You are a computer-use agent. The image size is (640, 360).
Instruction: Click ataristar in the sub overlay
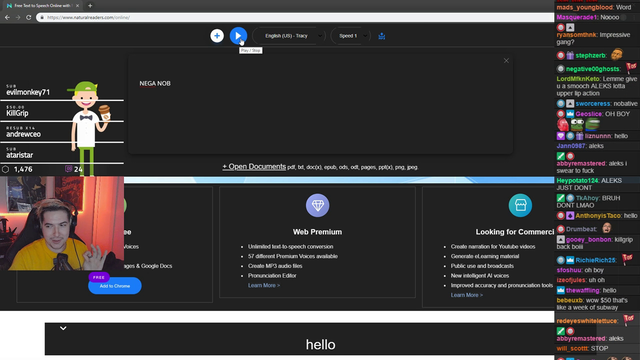pyautogui.click(x=20, y=155)
